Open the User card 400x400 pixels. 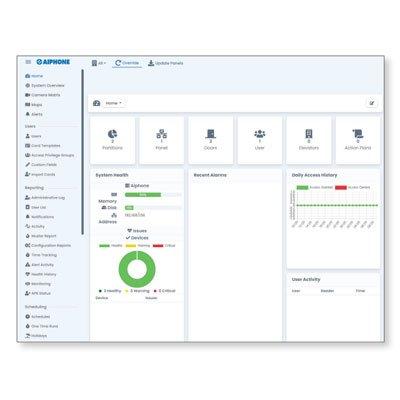[x=260, y=140]
